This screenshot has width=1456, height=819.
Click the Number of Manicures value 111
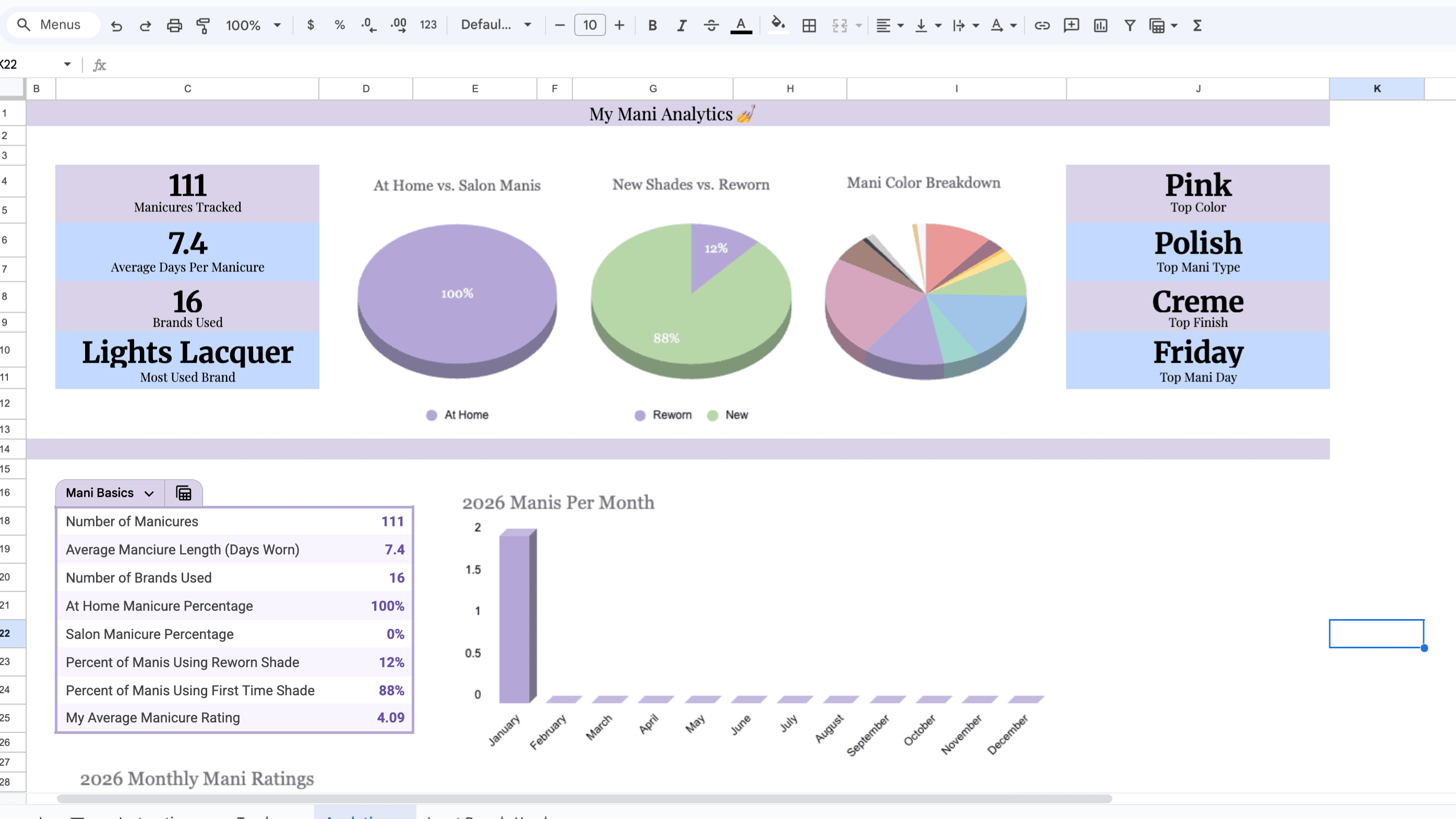click(x=392, y=521)
